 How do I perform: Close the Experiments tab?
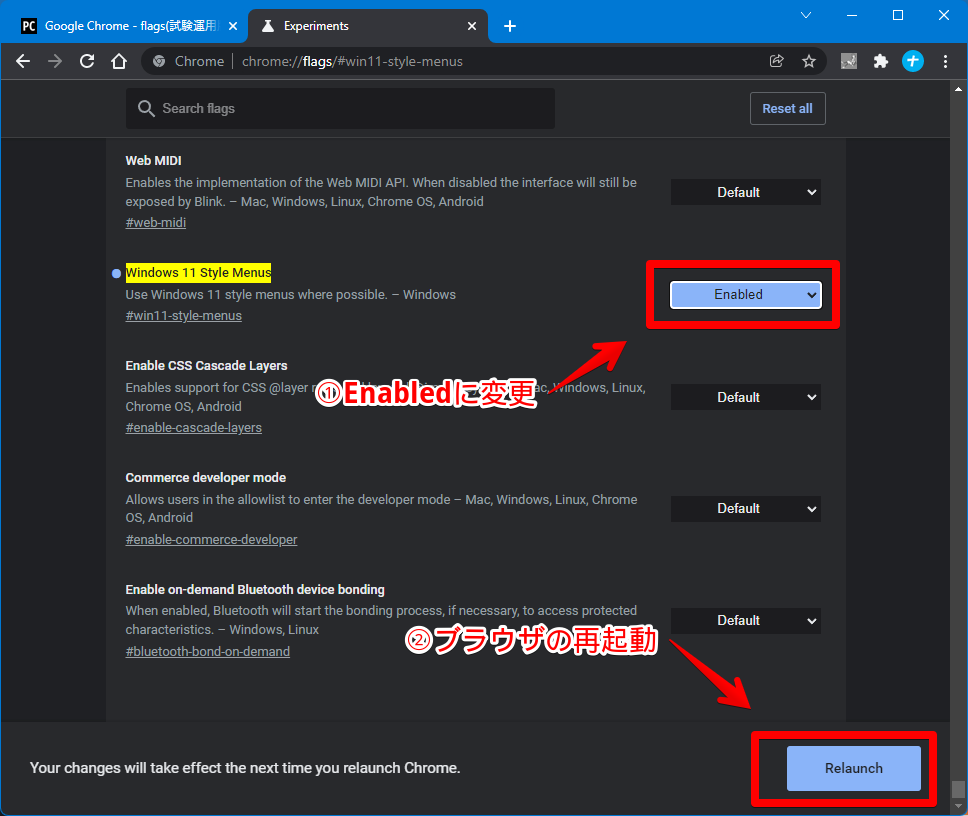[472, 26]
